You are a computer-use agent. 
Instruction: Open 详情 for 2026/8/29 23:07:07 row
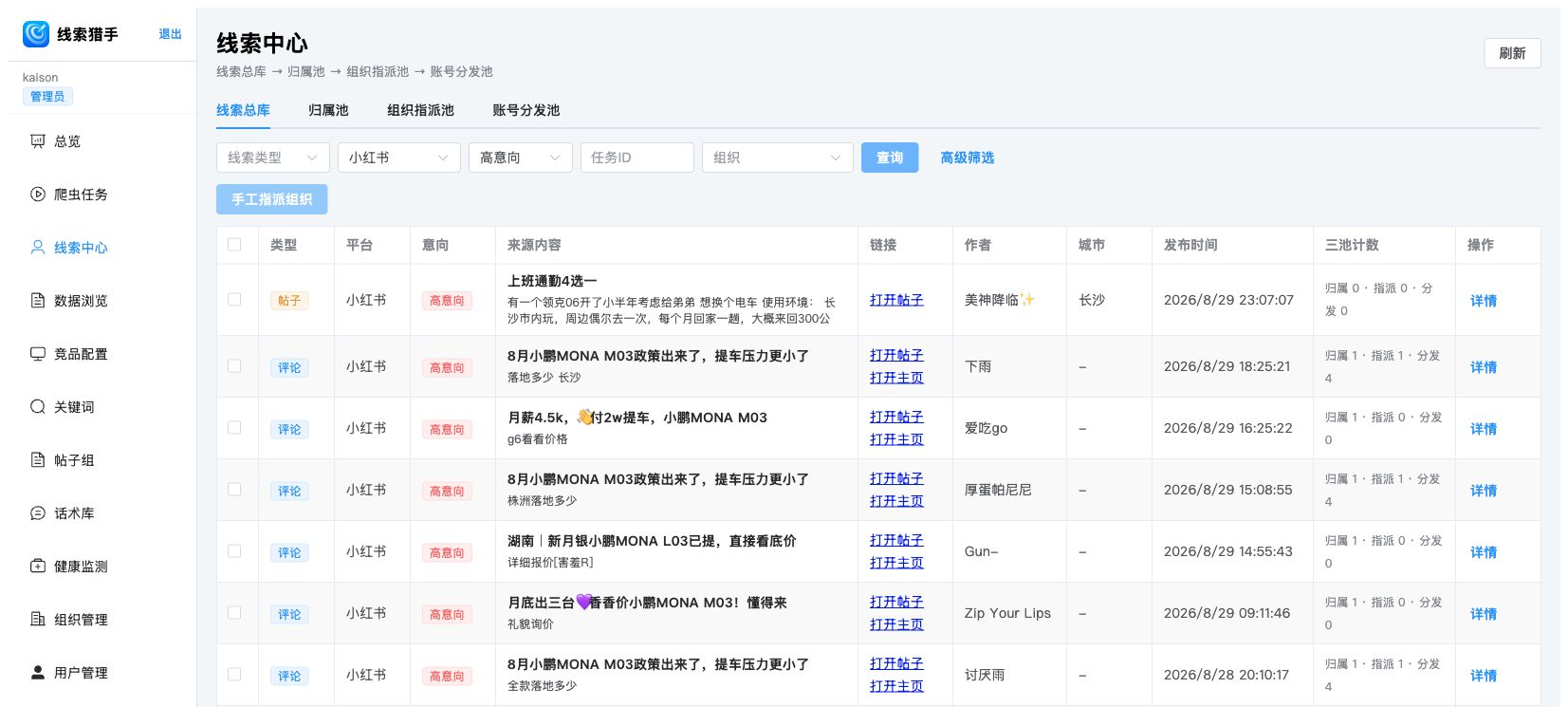tap(1484, 301)
